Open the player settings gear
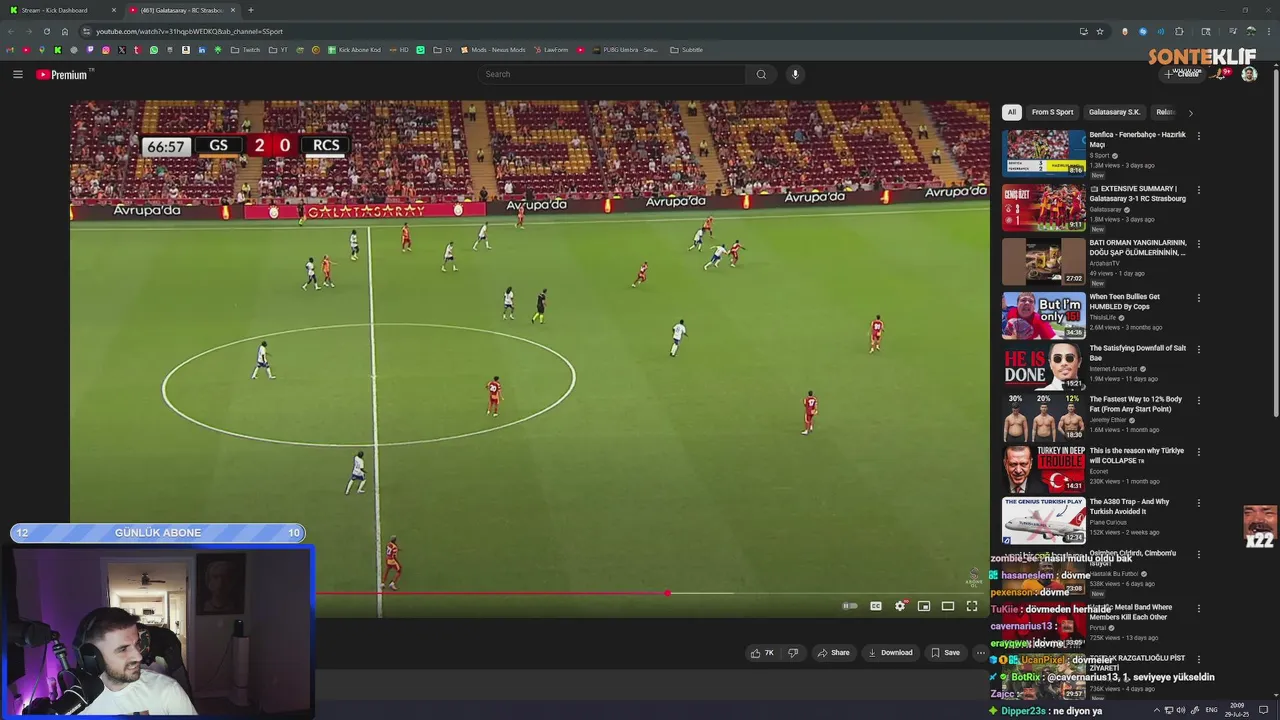Screen dimensions: 1280x720 click(900, 606)
